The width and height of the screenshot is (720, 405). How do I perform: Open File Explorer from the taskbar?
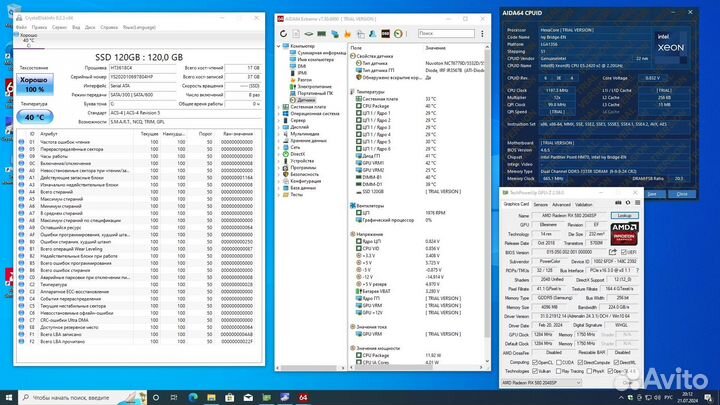(211, 398)
